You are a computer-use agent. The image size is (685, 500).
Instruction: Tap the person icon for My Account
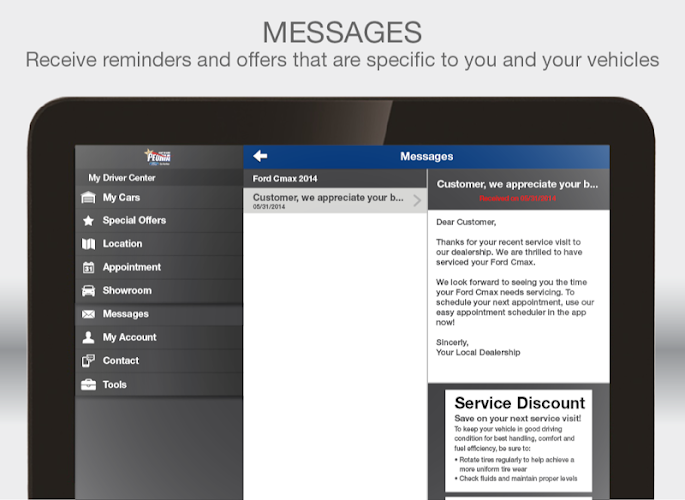(x=88, y=337)
